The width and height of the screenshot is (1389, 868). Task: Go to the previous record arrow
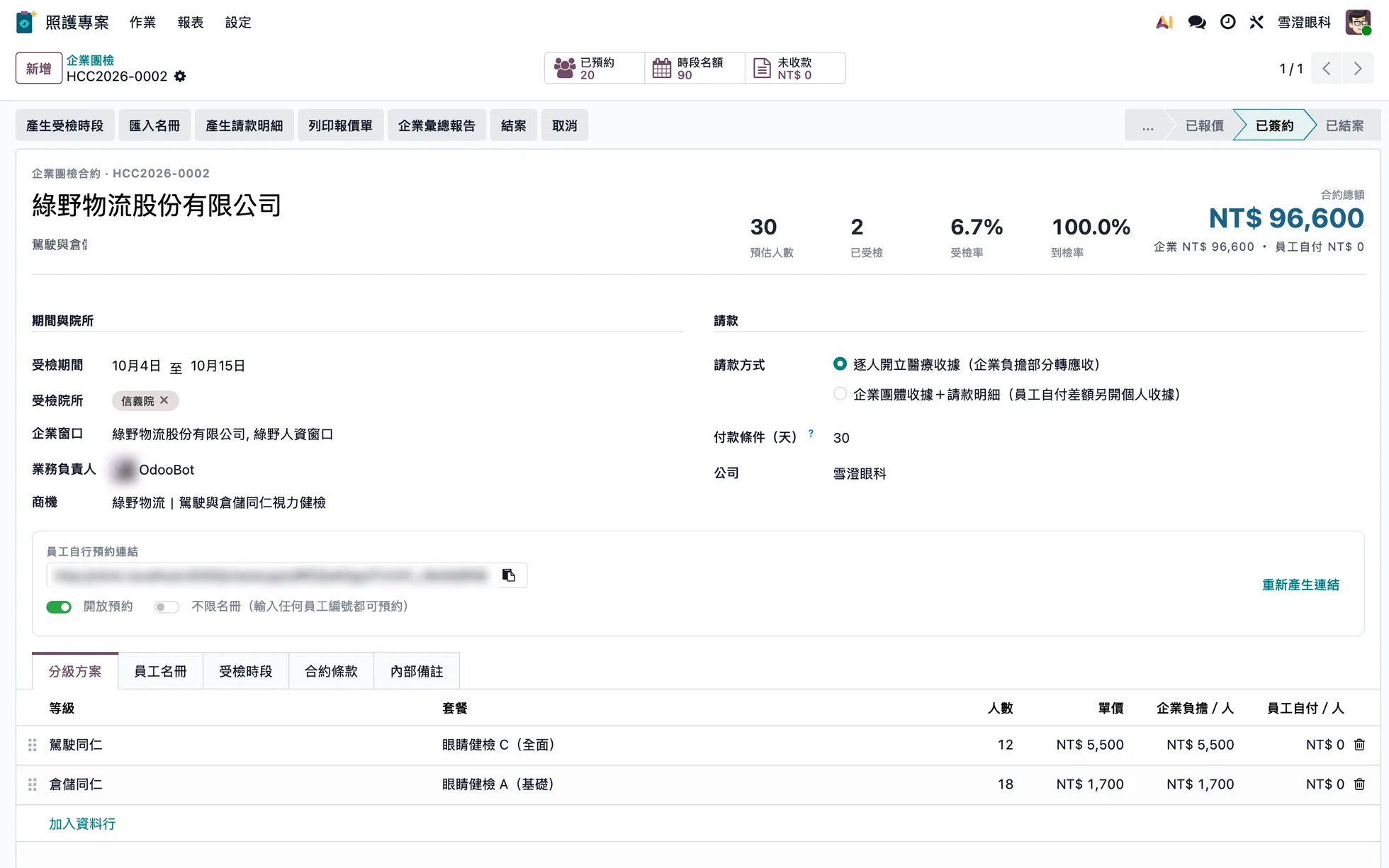pyautogui.click(x=1327, y=69)
